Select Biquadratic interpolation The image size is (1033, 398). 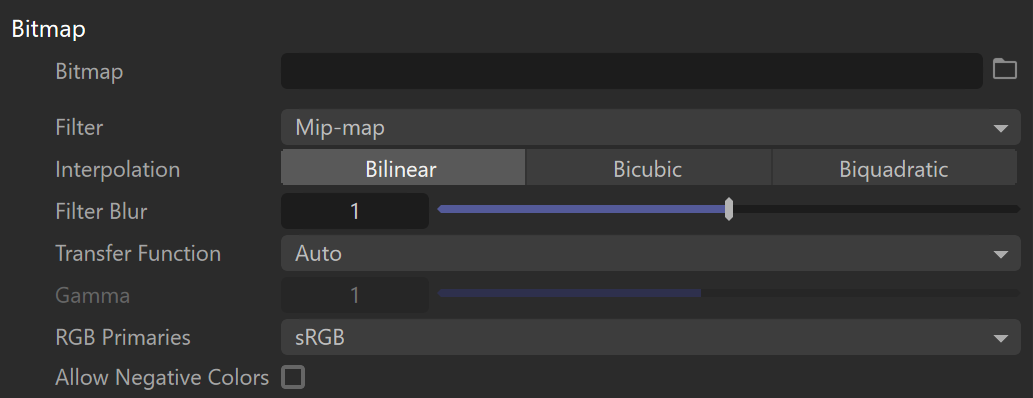click(894, 169)
